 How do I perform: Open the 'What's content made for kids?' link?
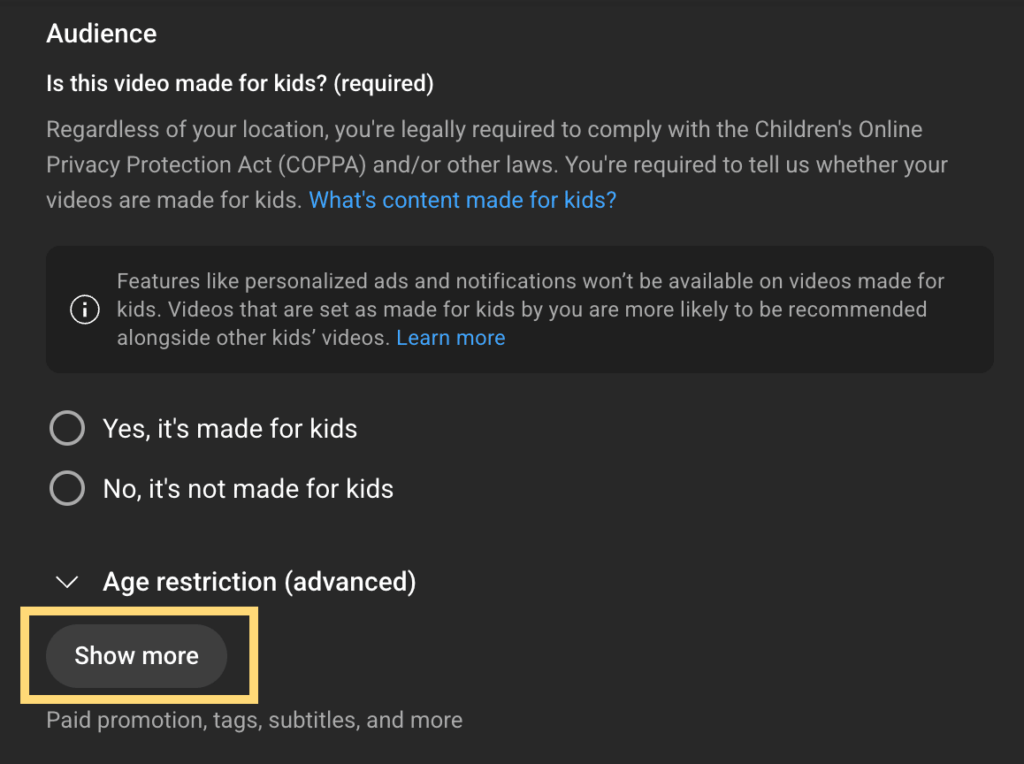462,200
